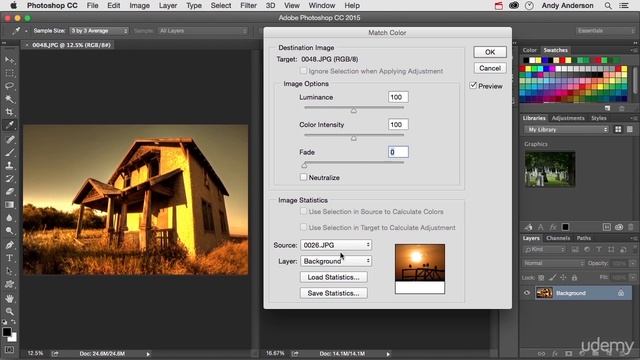
Task: Select the Brush tool
Action: 9,153
